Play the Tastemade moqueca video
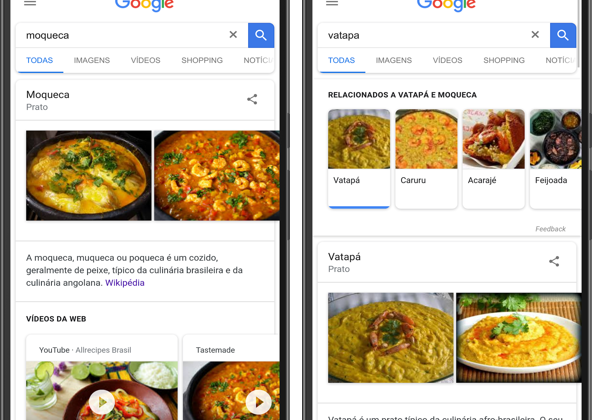 point(259,403)
